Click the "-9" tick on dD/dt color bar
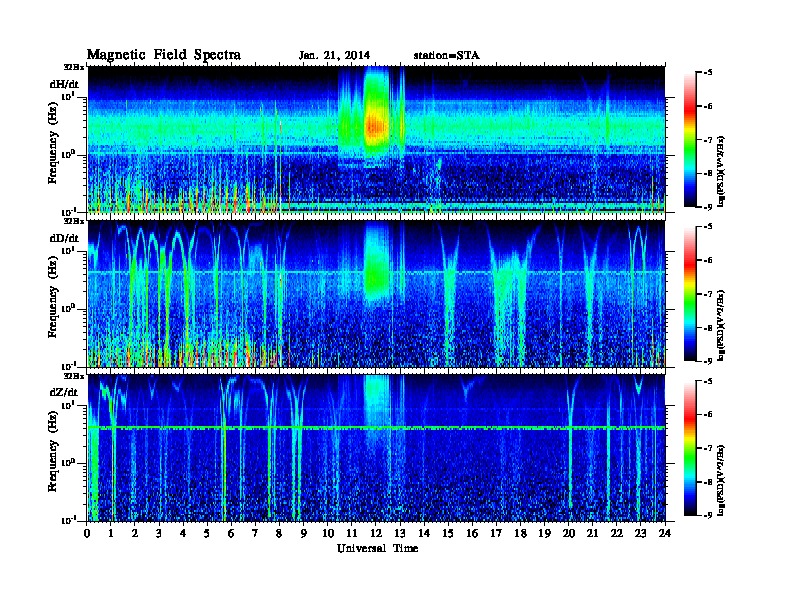Viewport: 792px width, 612px height. (x=708, y=361)
